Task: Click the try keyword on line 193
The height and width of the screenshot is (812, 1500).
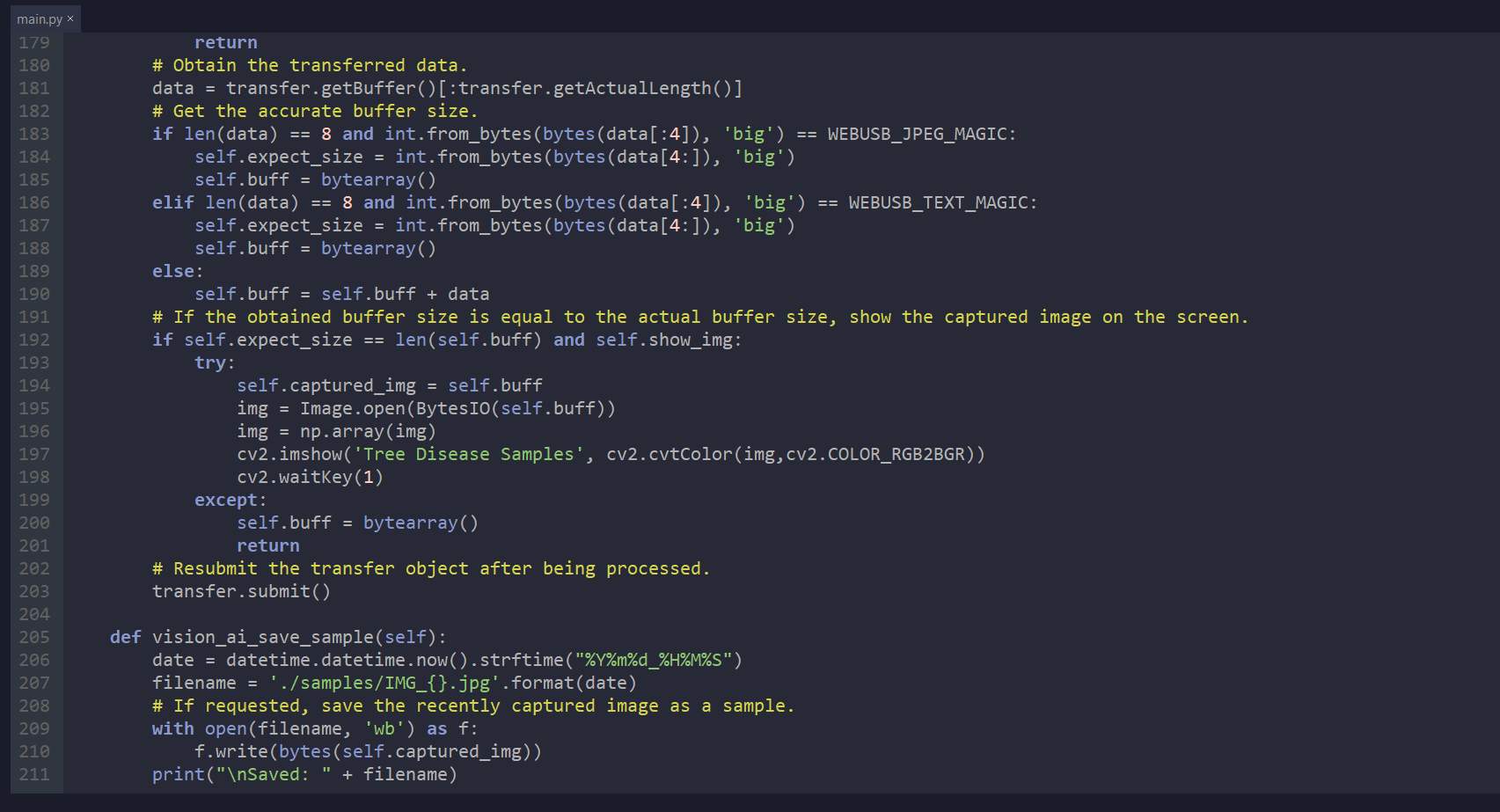Action: pyautogui.click(x=209, y=362)
